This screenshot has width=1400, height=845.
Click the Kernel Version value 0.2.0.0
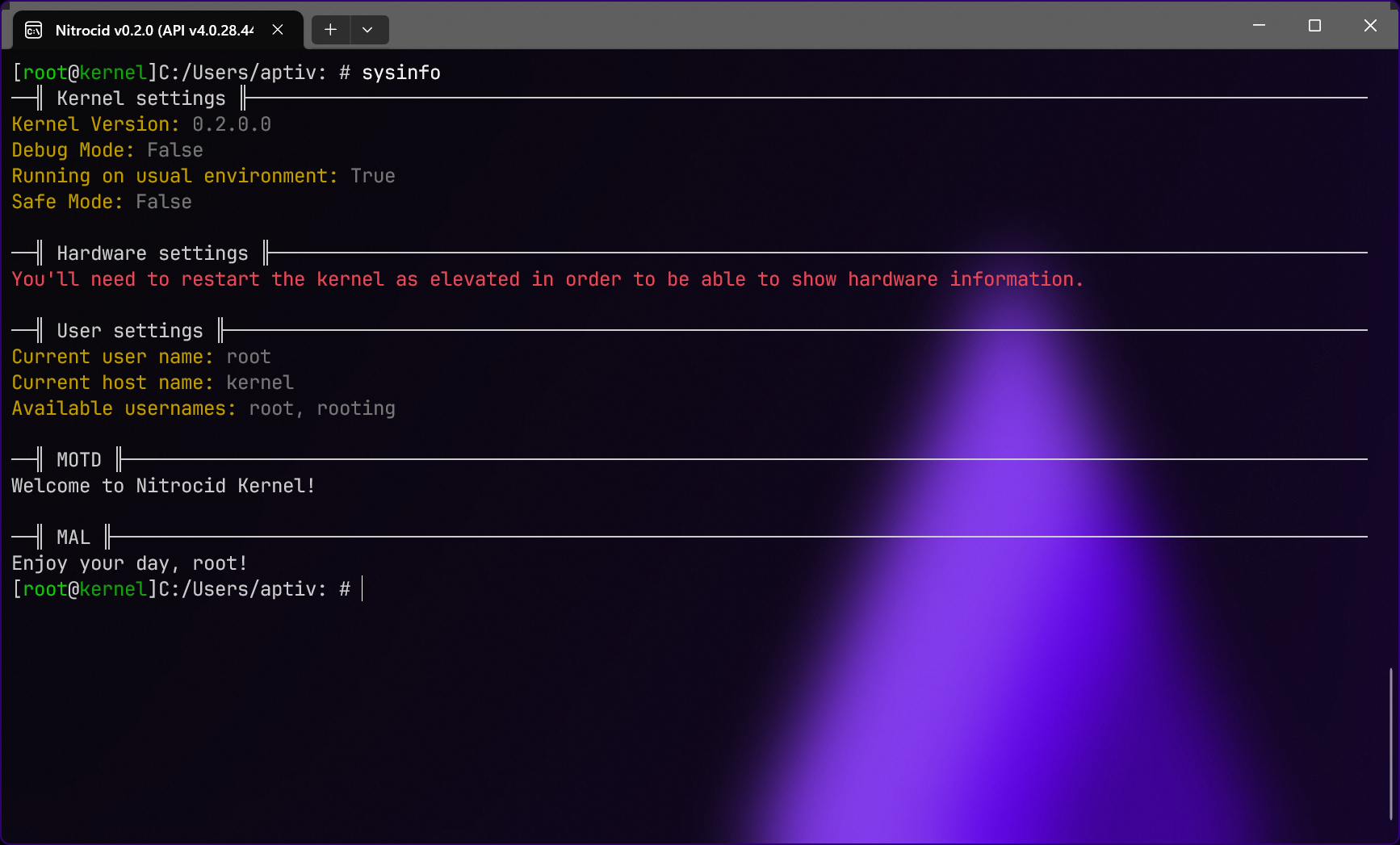pos(232,124)
